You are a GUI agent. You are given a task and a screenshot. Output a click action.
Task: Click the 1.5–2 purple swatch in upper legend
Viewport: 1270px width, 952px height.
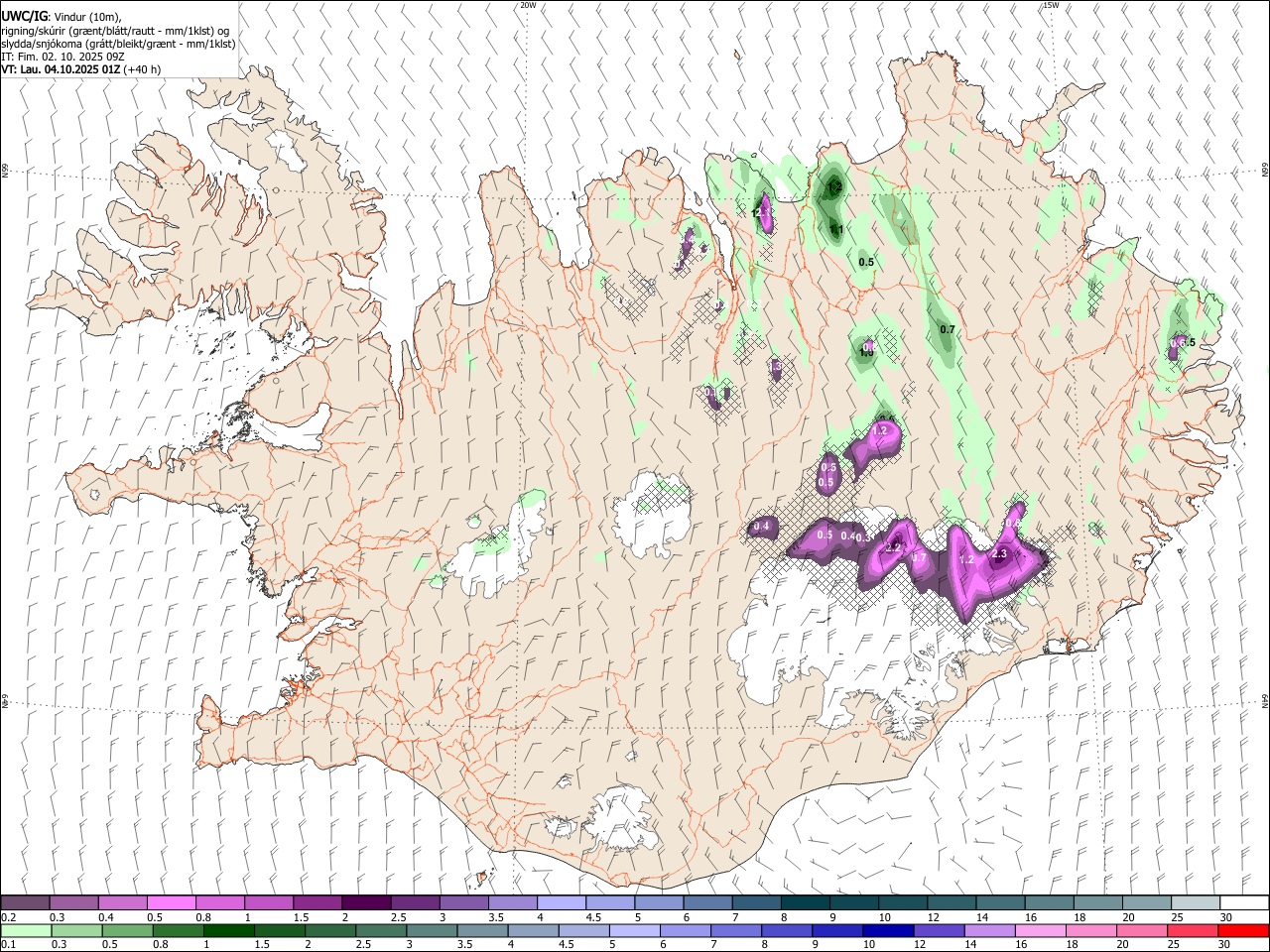click(x=317, y=903)
